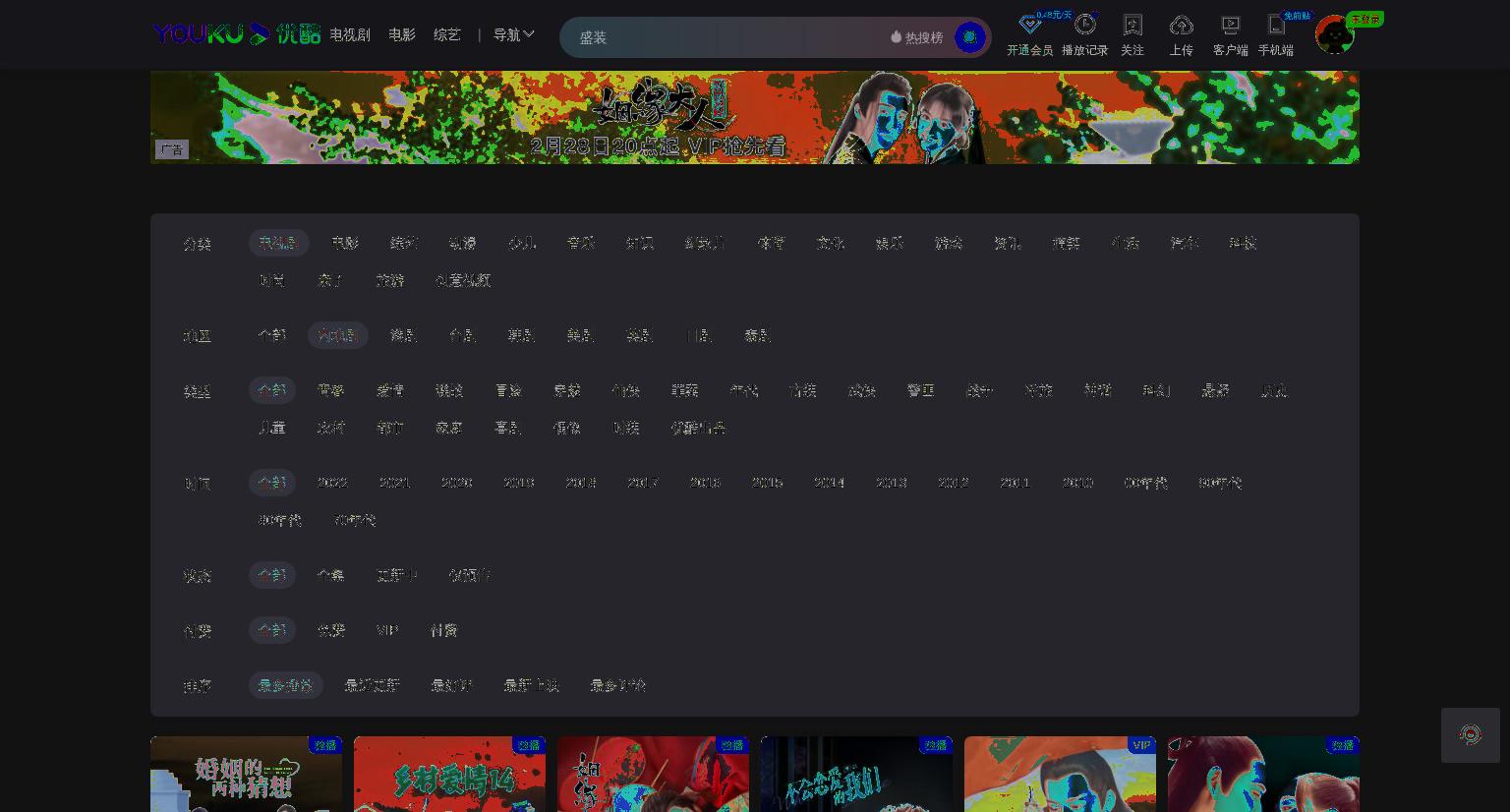Click the 上传 cloud upload icon

tap(1181, 25)
